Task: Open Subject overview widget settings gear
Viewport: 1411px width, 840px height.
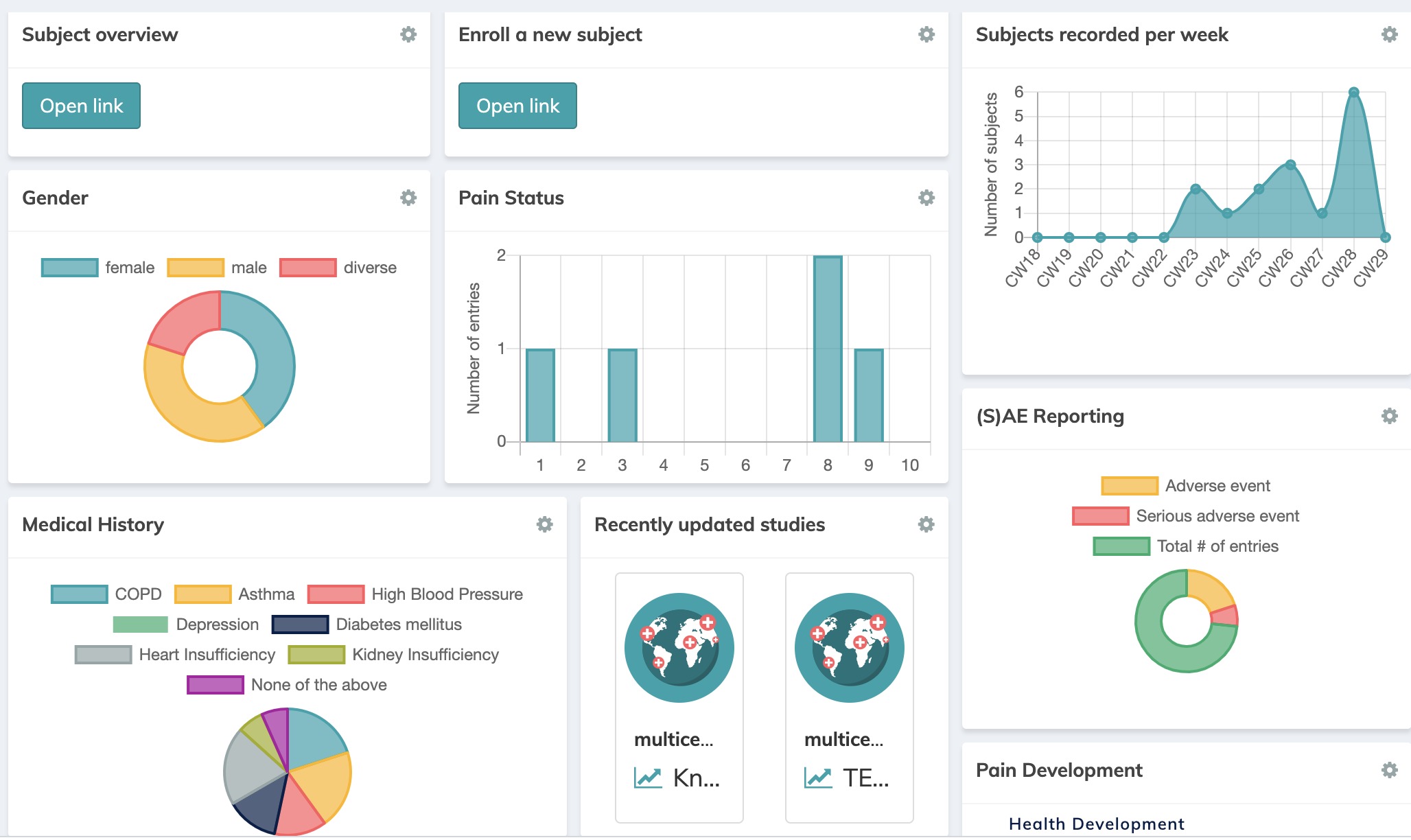Action: [408, 34]
